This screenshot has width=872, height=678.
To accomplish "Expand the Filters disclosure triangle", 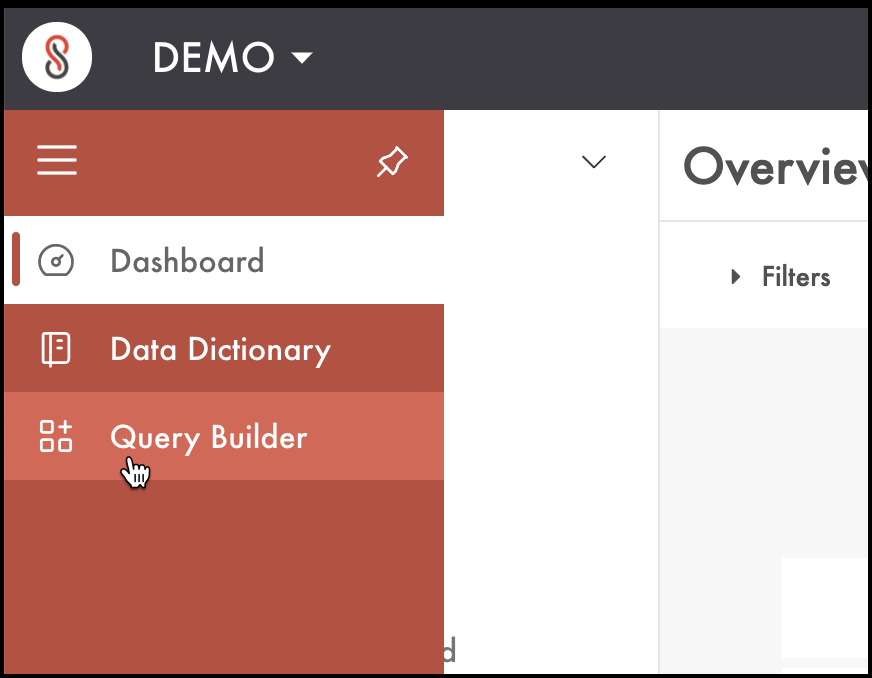I will 735,276.
